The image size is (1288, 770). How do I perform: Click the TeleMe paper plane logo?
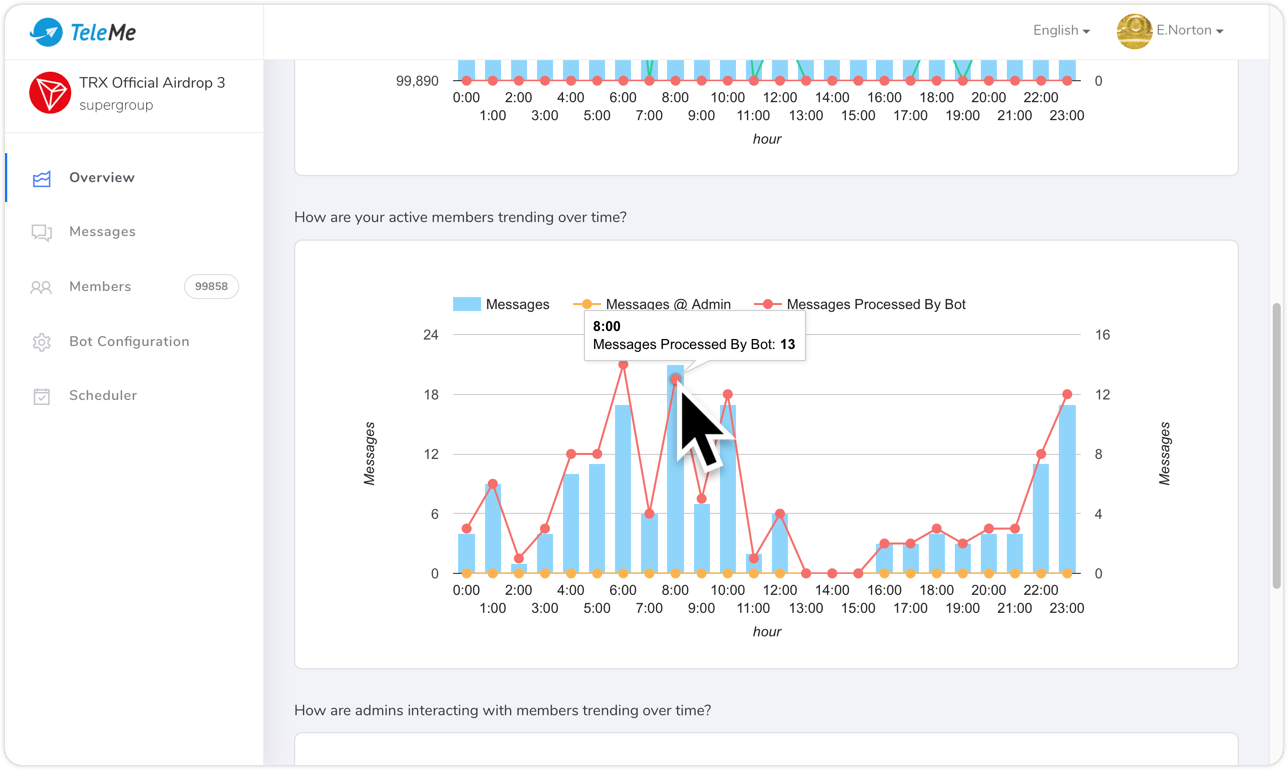click(x=46, y=32)
